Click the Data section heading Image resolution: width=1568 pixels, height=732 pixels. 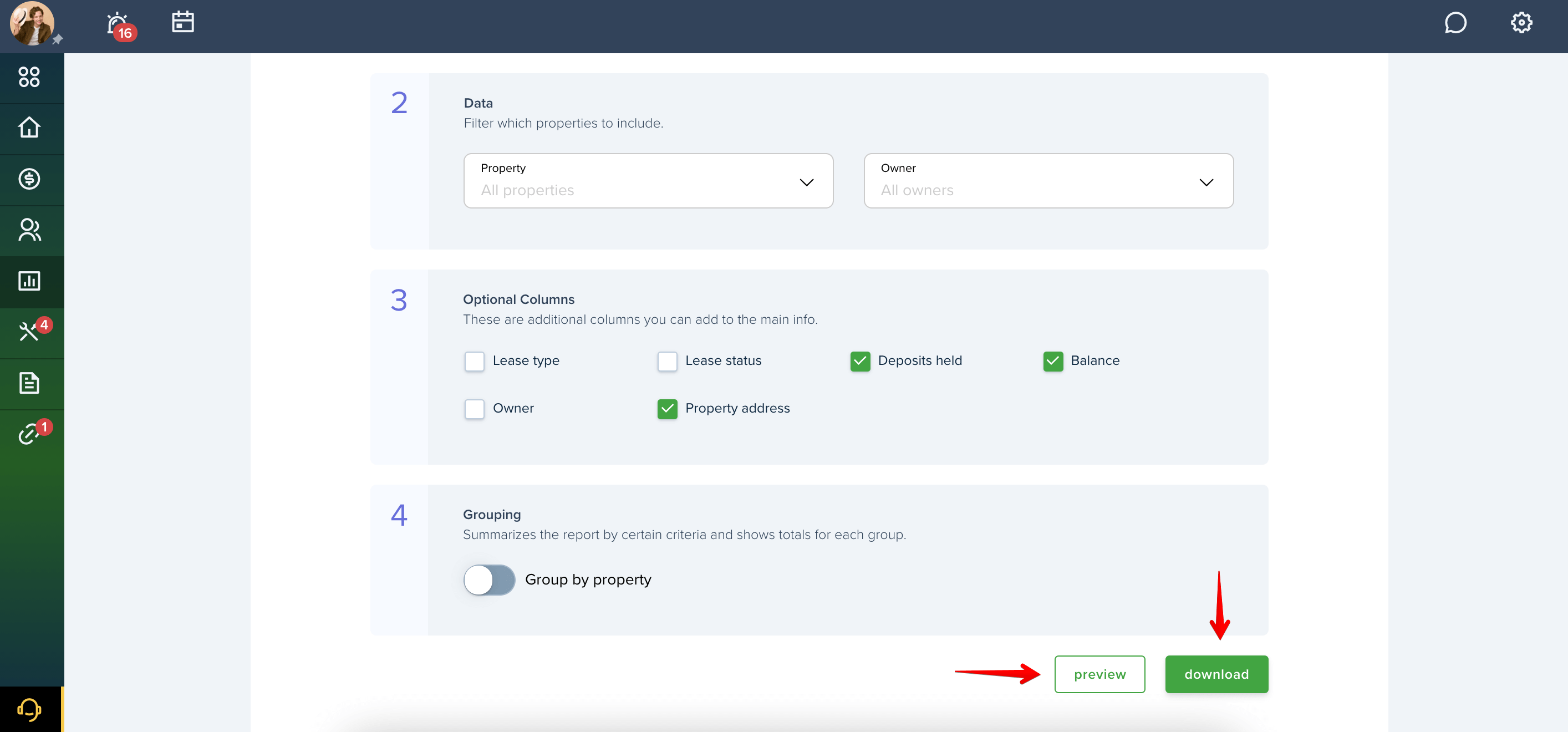tap(478, 103)
